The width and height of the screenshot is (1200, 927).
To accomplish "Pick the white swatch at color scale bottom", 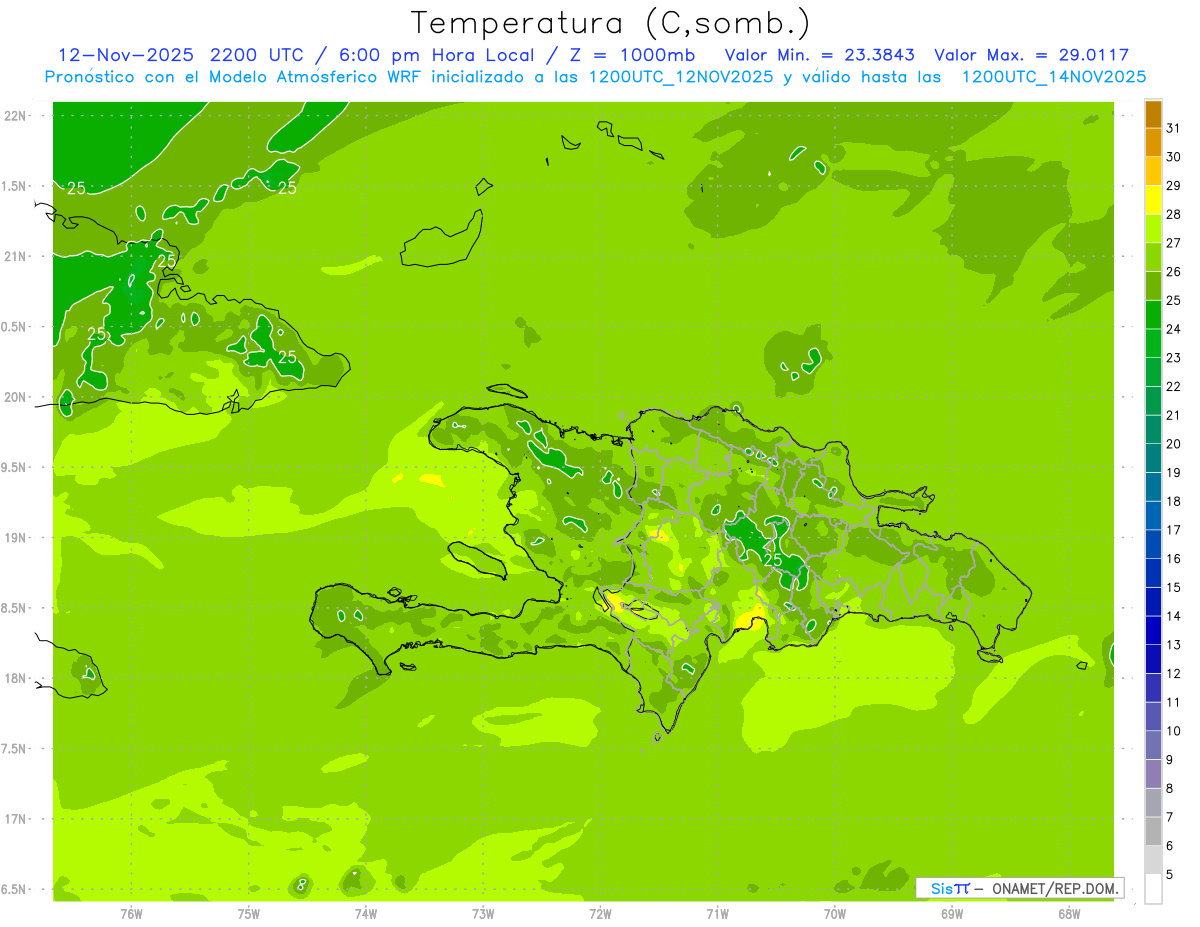I will (1153, 889).
